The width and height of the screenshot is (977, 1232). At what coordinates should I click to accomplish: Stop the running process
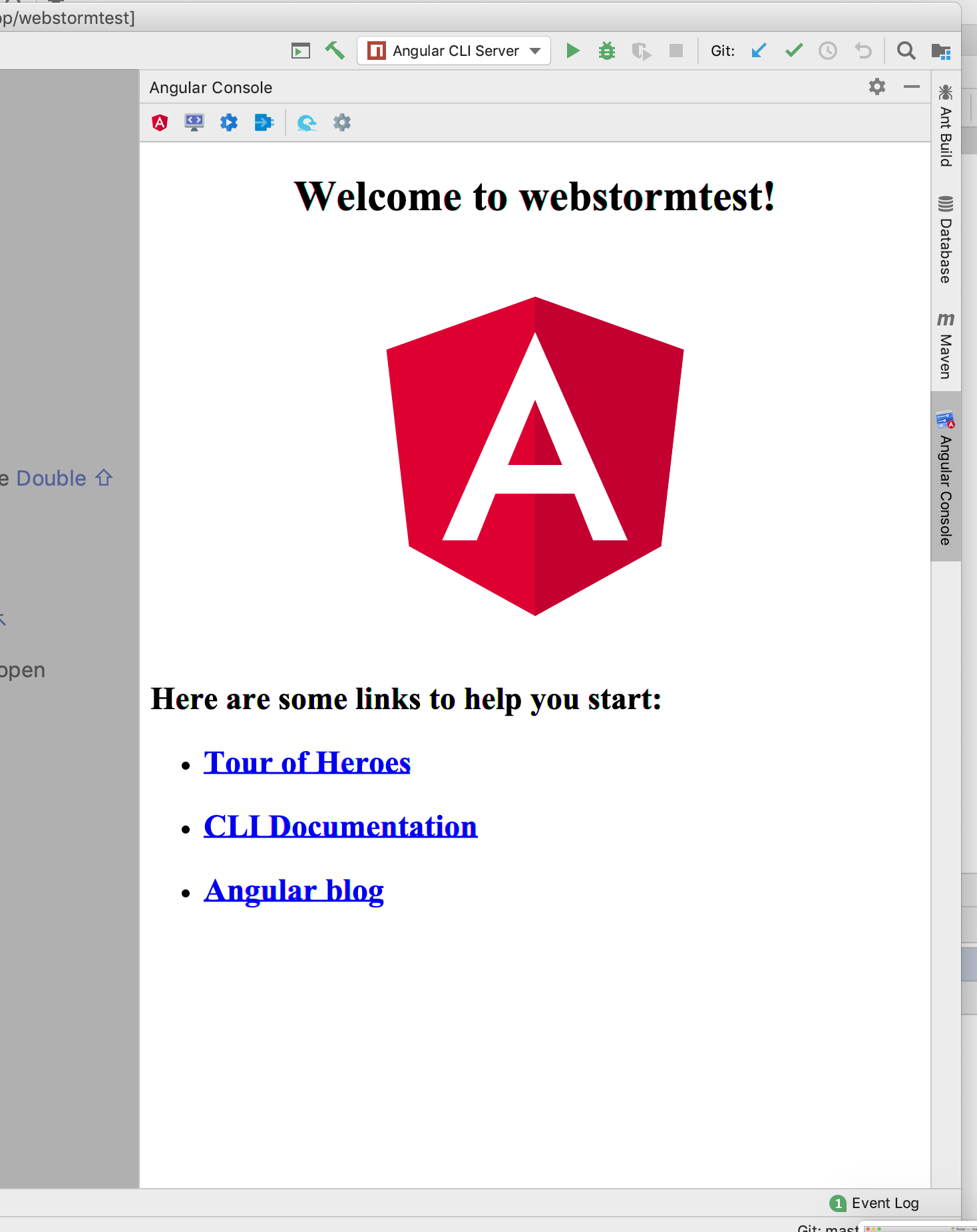(676, 51)
